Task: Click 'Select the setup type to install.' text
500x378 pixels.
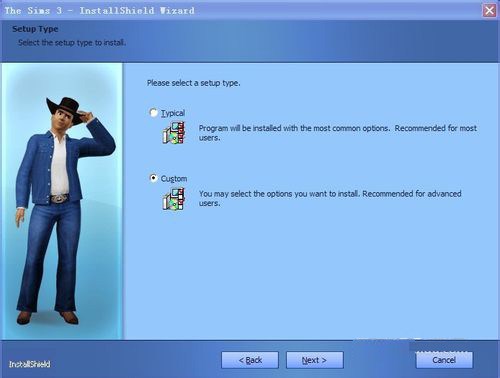Action: click(x=72, y=43)
